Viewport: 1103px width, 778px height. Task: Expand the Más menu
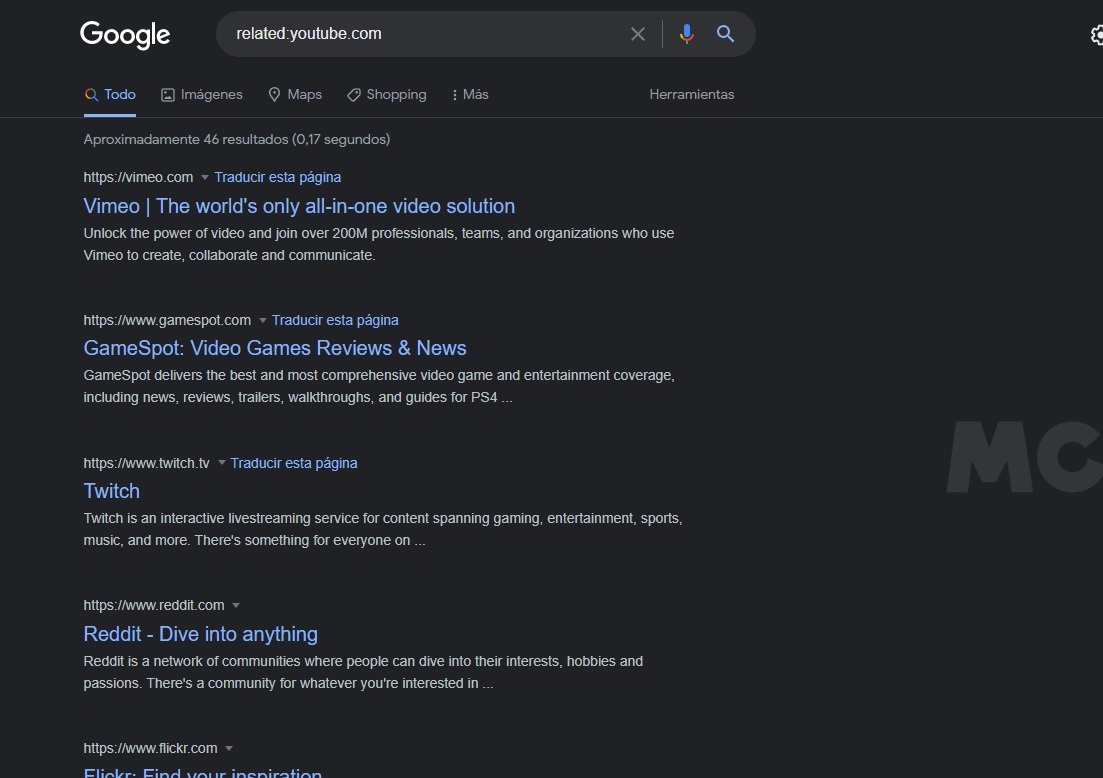pos(469,94)
